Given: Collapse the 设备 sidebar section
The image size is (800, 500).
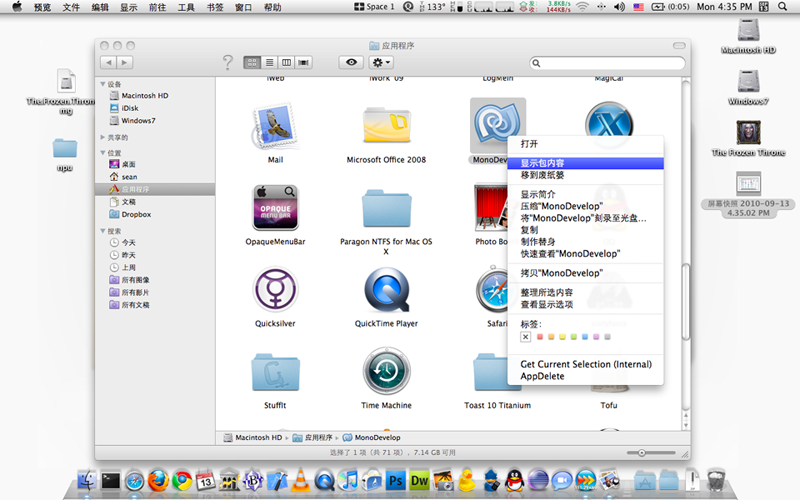Looking at the screenshot, I should pos(103,84).
